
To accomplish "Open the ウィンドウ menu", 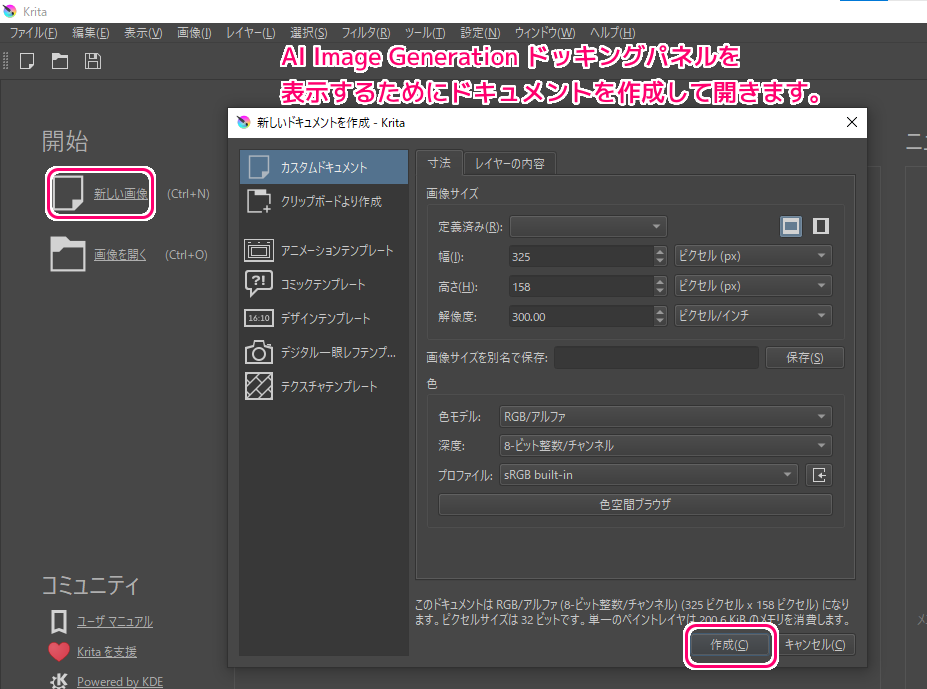I will pyautogui.click(x=544, y=33).
